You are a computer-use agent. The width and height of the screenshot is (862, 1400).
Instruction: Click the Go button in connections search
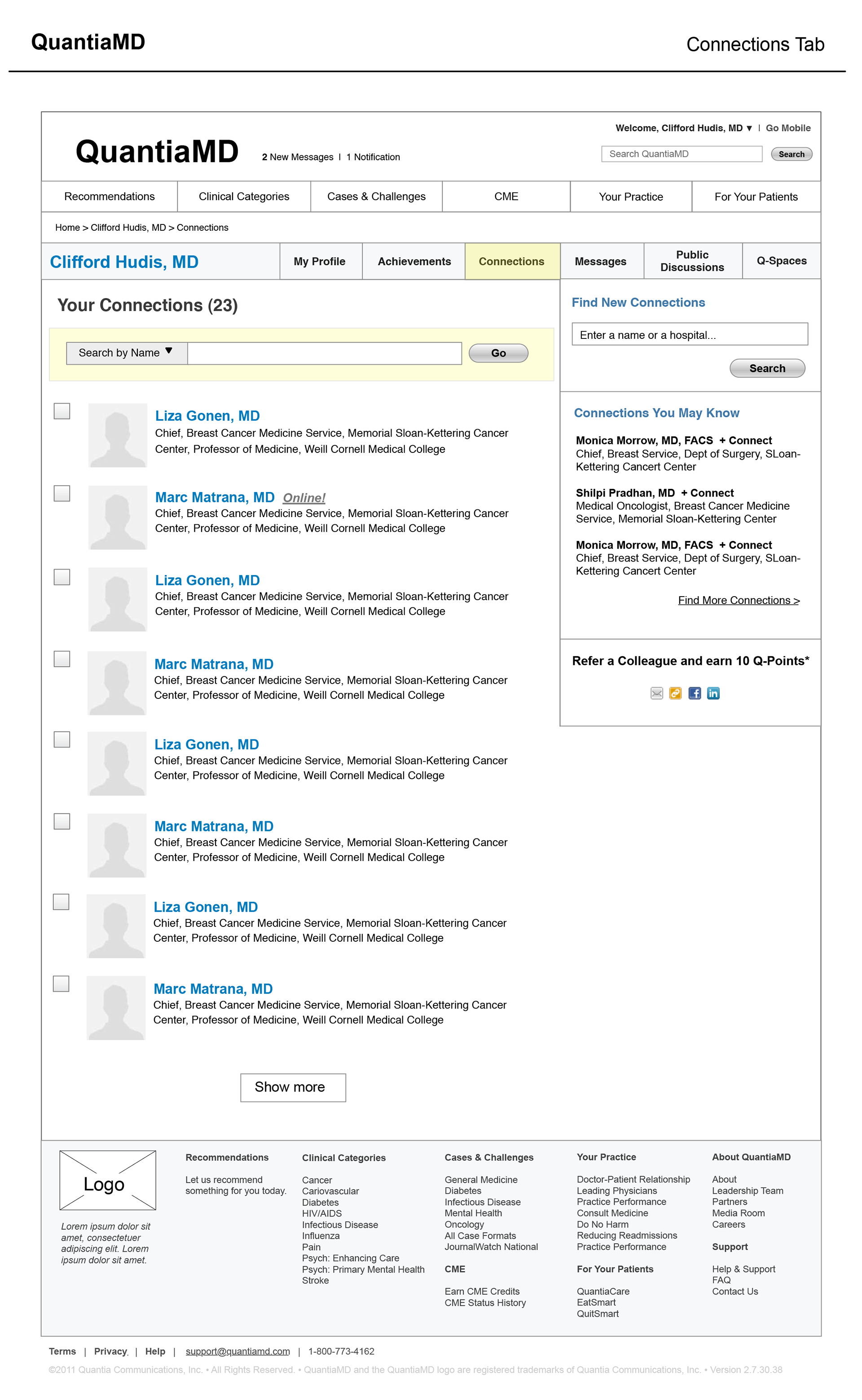click(x=498, y=353)
